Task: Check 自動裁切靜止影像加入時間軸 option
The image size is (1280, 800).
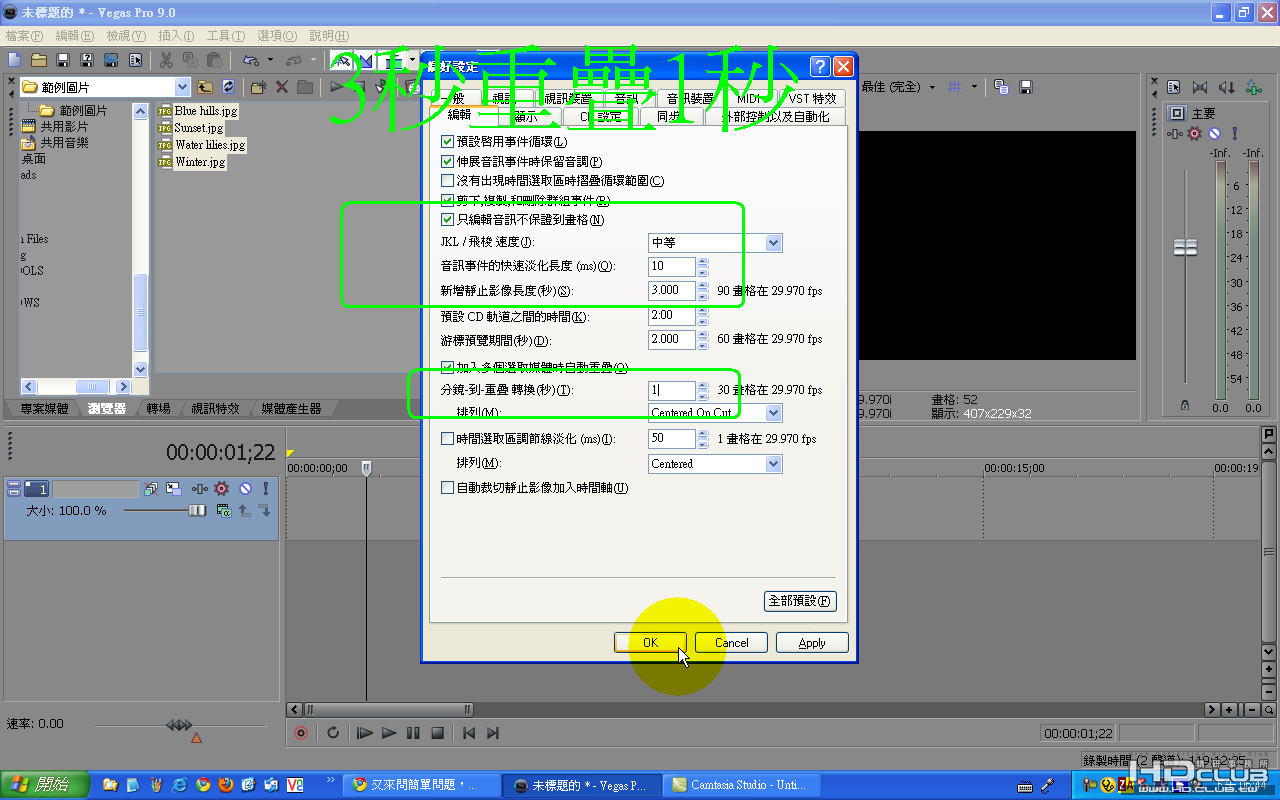Action: [448, 488]
